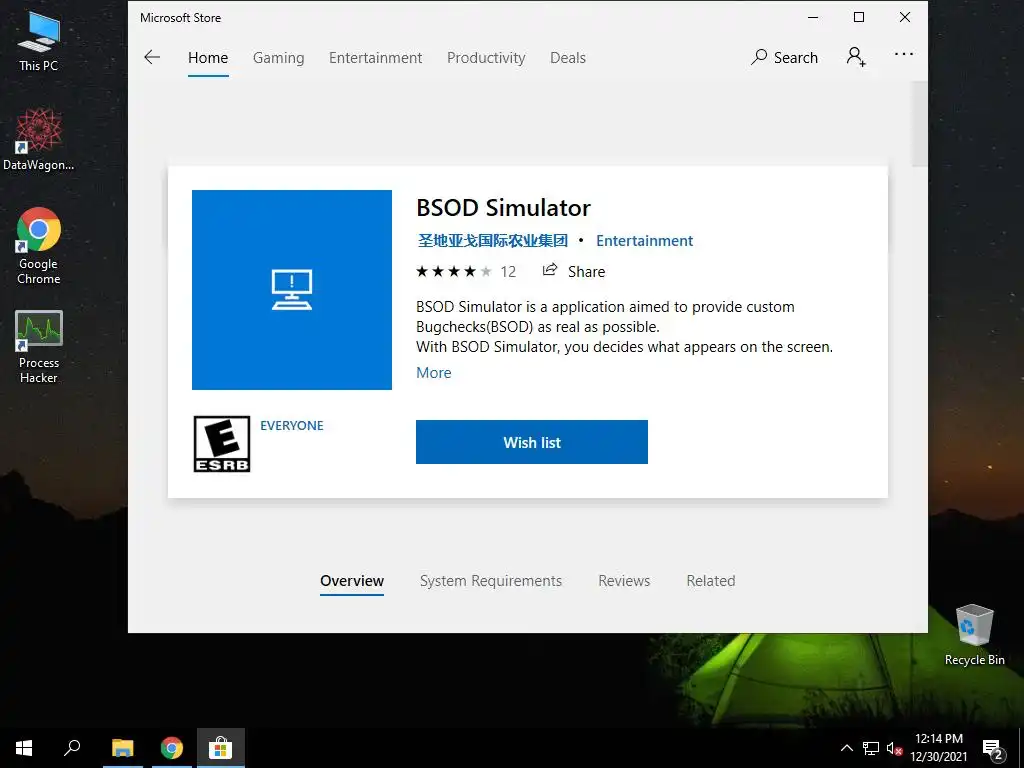Viewport: 1024px width, 768px height.
Task: Switch to the Gaming tab
Action: pos(278,57)
